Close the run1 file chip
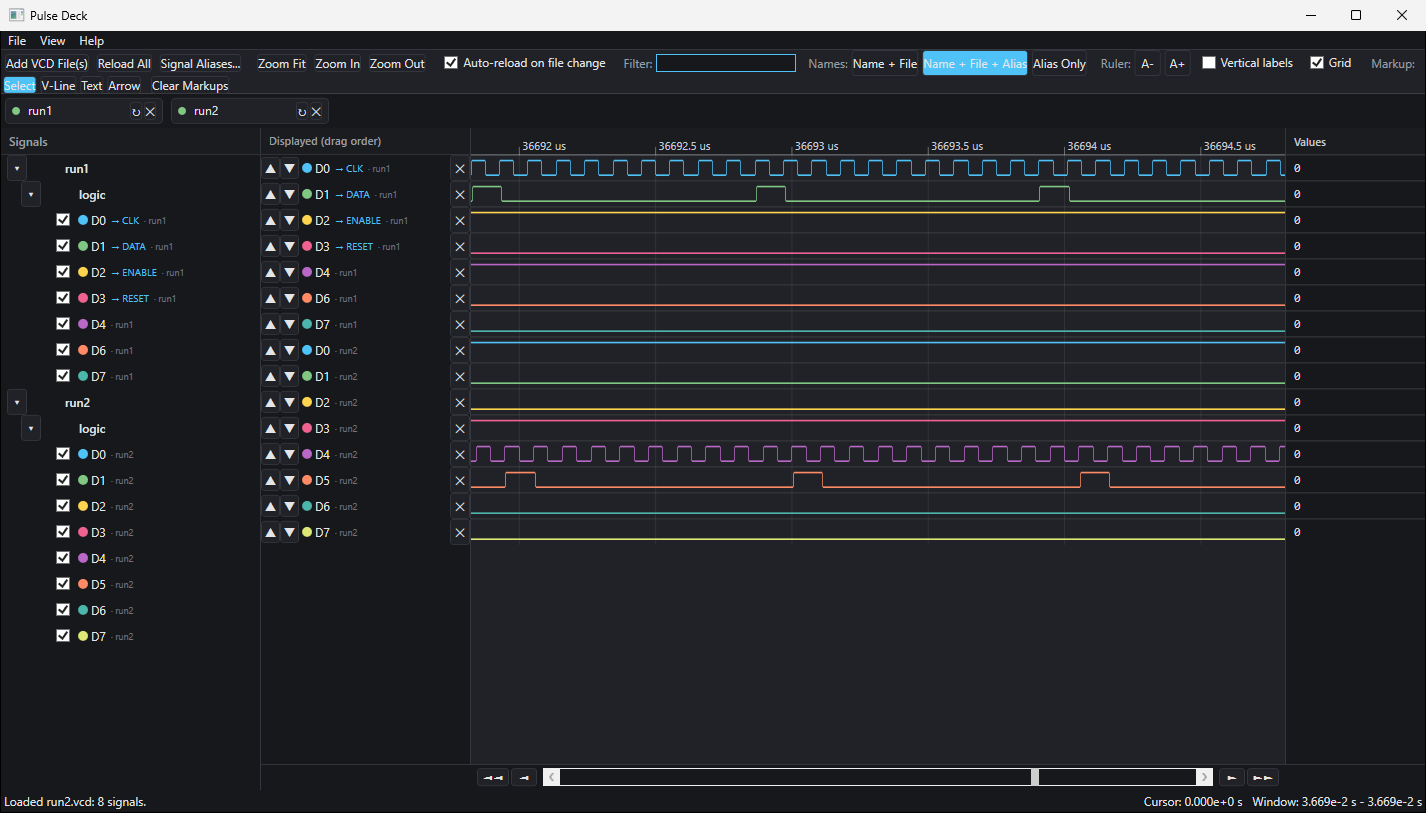 pyautogui.click(x=150, y=112)
